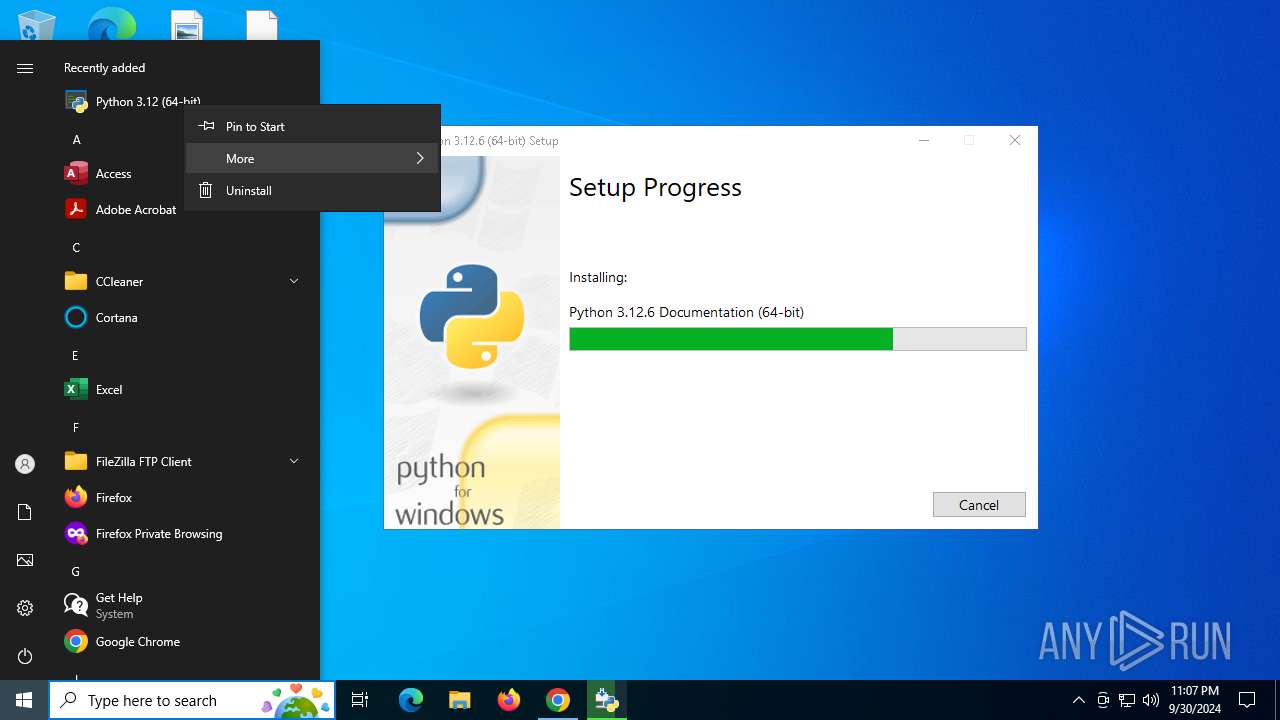The height and width of the screenshot is (720, 1280).
Task: Jump to letter C section header
Action: [x=76, y=248]
